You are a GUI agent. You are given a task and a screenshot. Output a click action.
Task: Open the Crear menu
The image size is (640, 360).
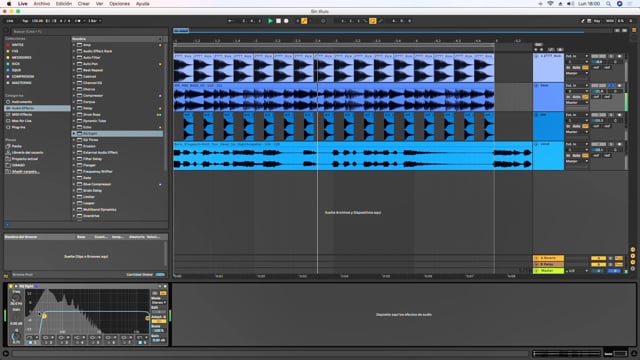(x=84, y=4)
